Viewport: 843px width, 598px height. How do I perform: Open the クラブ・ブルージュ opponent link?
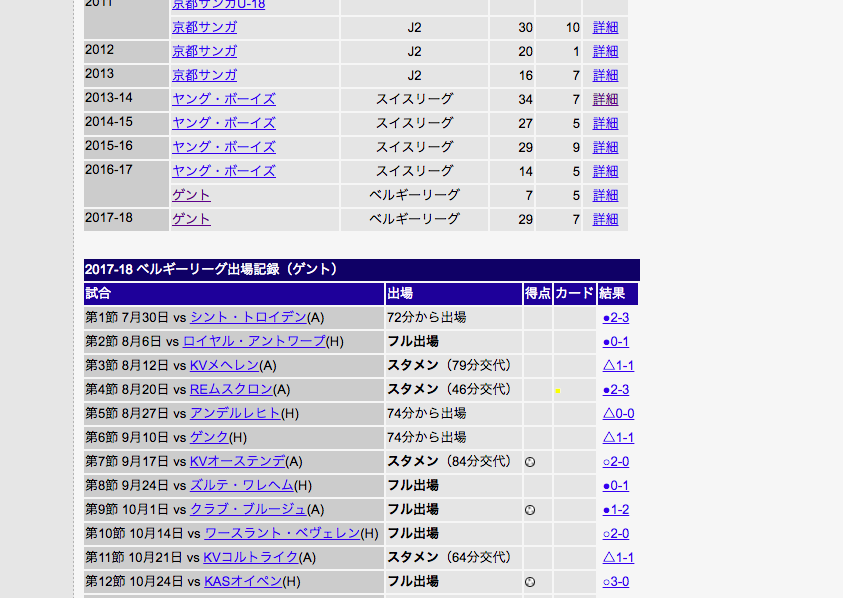tap(248, 509)
